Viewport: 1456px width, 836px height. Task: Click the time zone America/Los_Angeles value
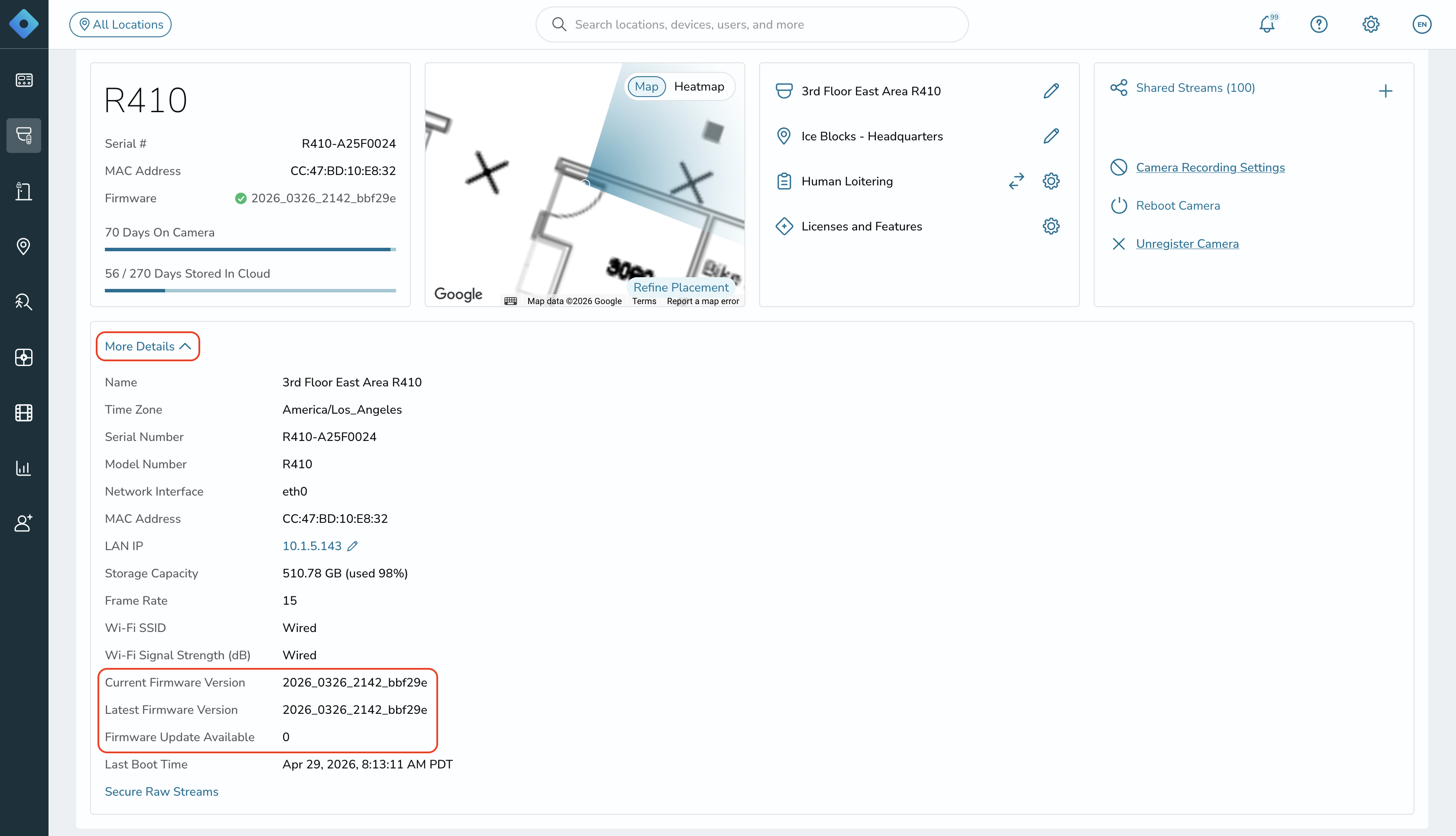coord(342,410)
